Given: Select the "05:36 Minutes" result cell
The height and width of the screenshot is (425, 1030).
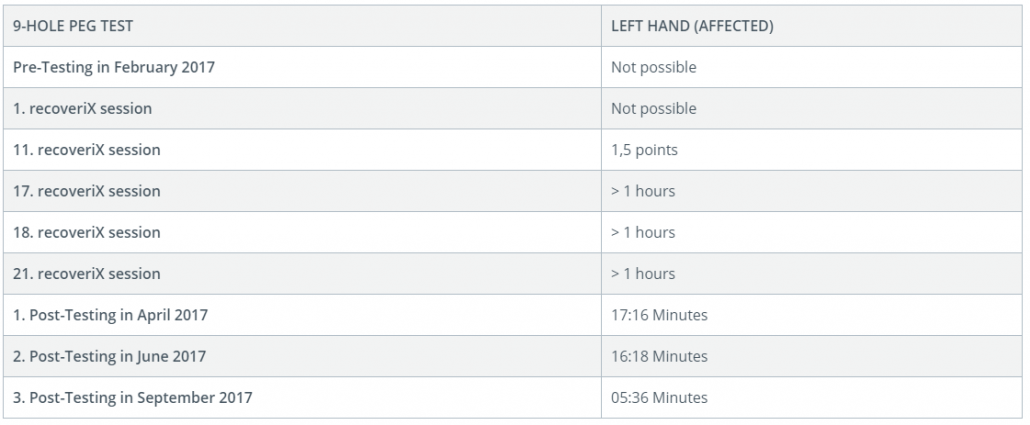Looking at the screenshot, I should click(x=659, y=397).
